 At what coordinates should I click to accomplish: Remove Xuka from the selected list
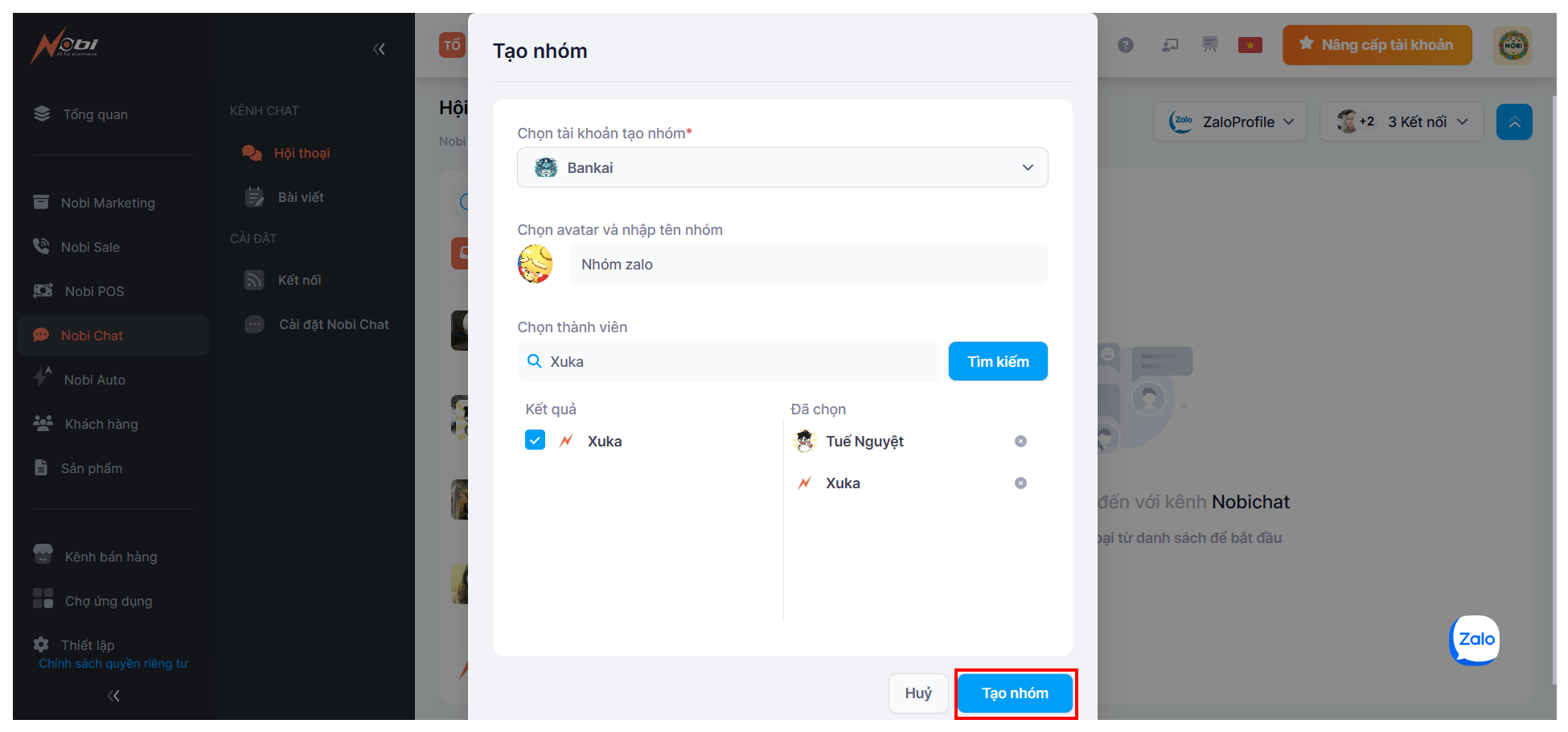[x=1020, y=483]
